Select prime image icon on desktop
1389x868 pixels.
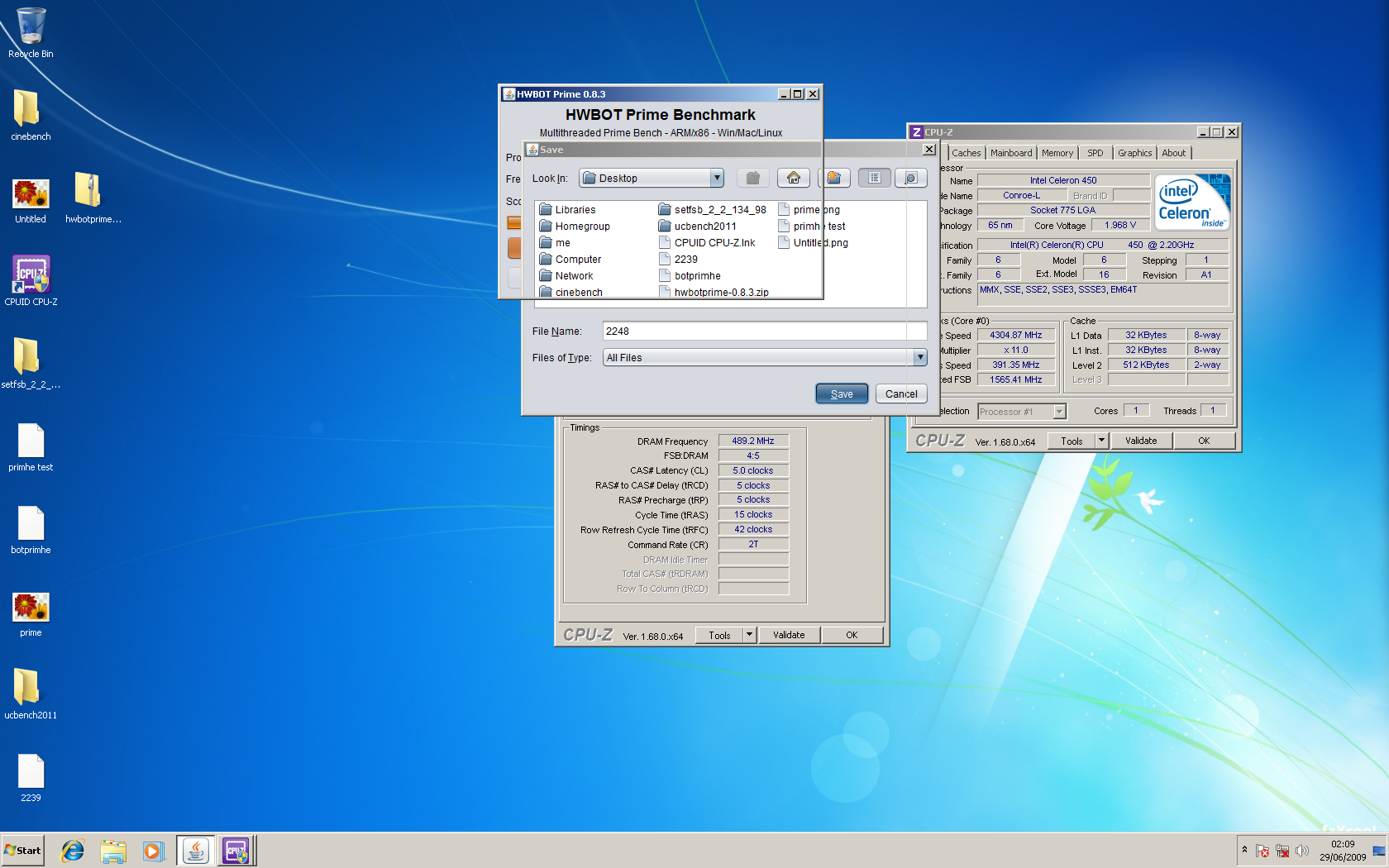(31, 614)
